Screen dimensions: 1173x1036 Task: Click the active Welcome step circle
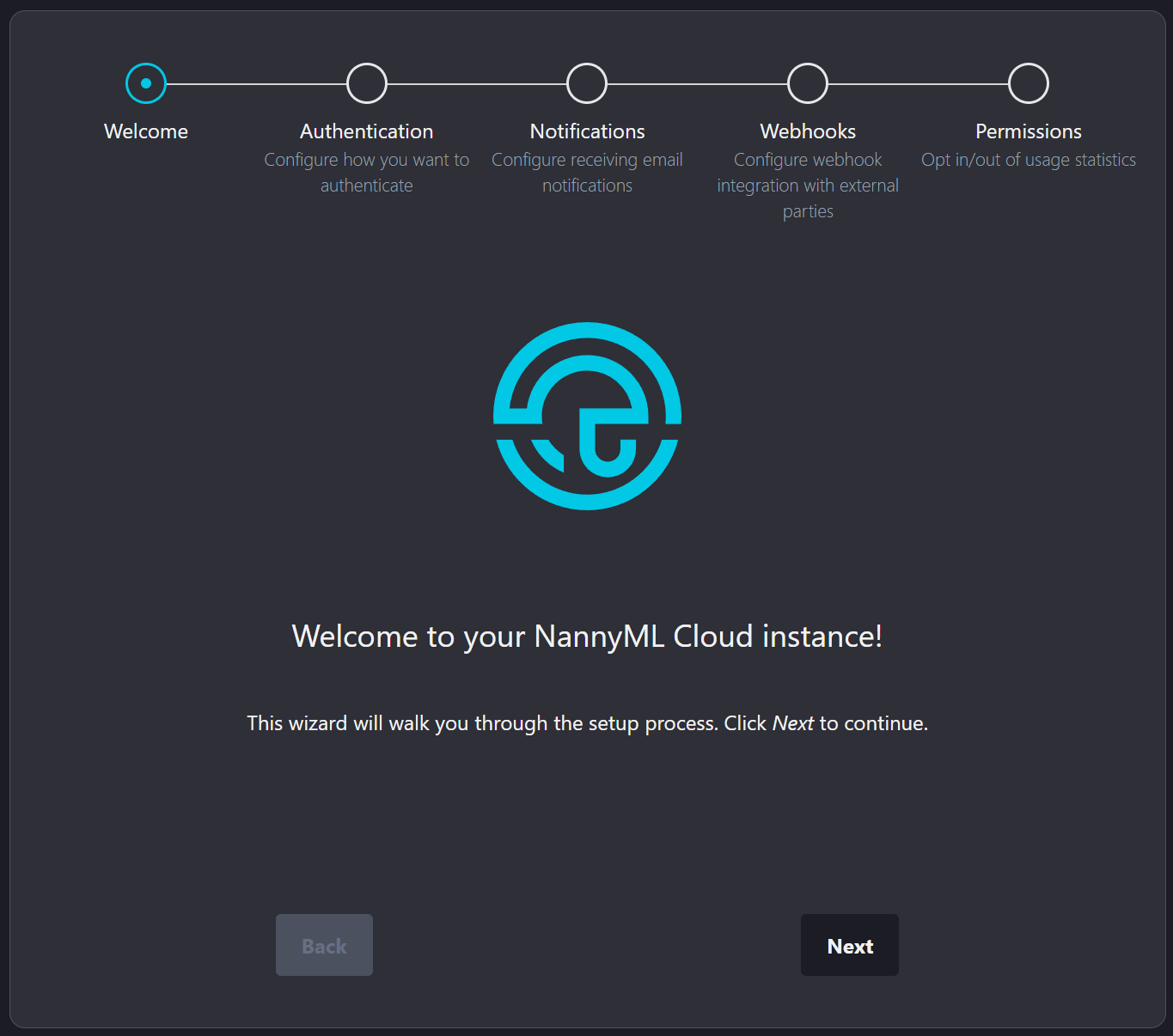click(146, 83)
